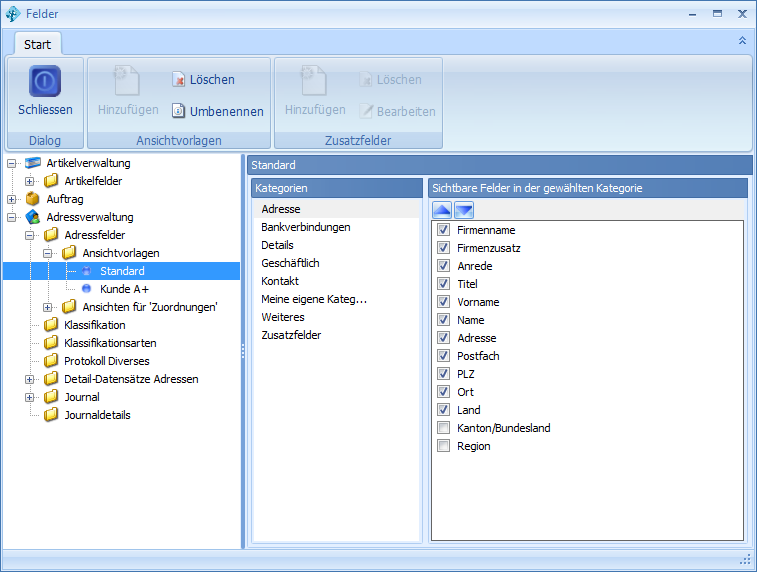Click the Kunde A+ bullet icon
Image resolution: width=757 pixels, height=572 pixels.
86,289
